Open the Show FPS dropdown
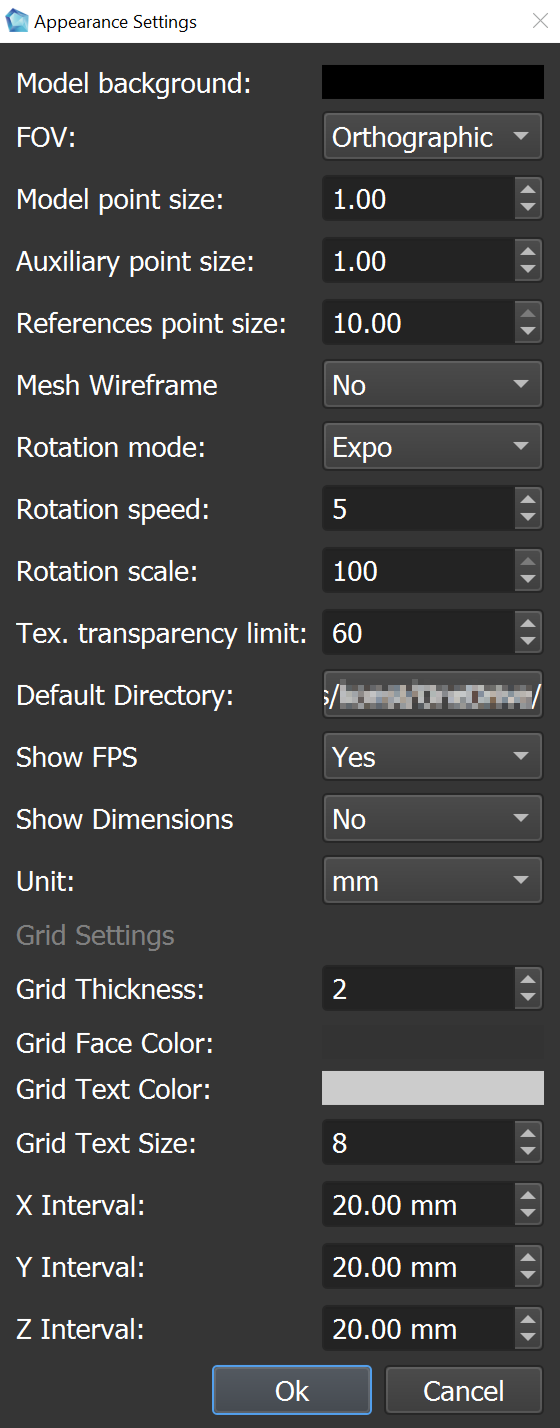Viewport: 560px width, 1428px height. point(432,757)
